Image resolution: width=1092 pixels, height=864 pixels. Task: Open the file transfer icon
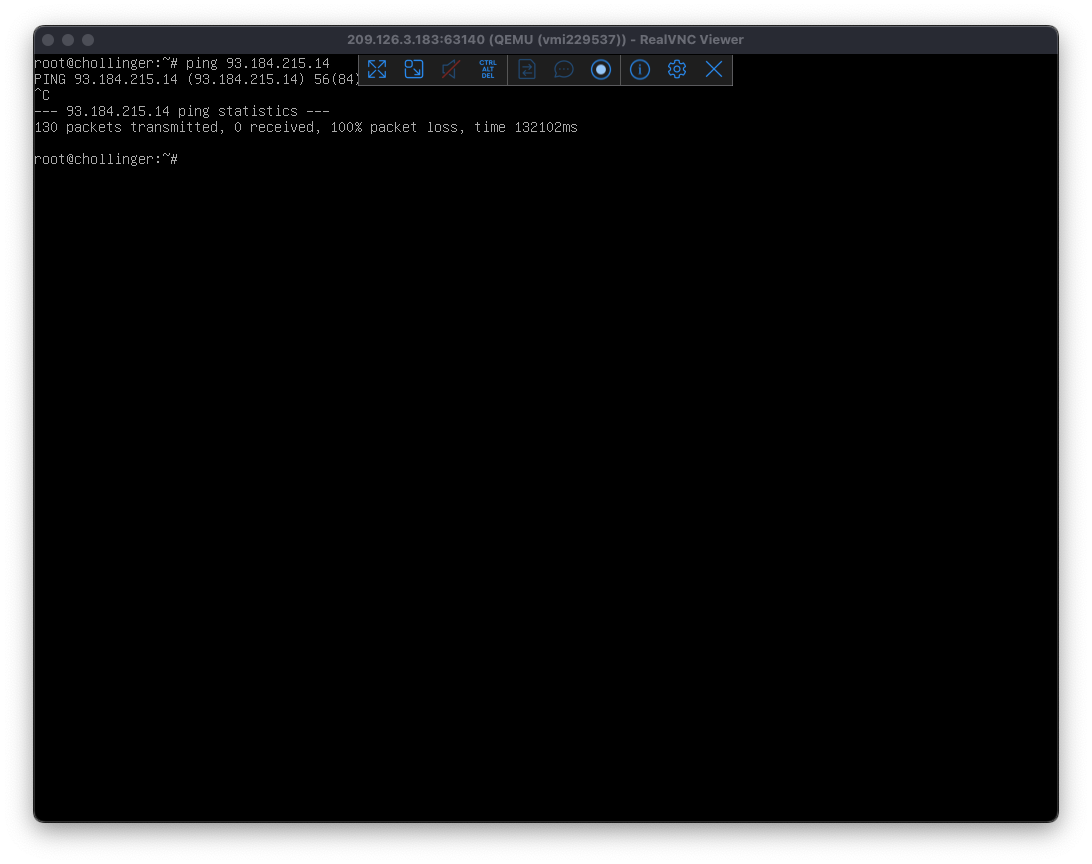click(x=526, y=70)
